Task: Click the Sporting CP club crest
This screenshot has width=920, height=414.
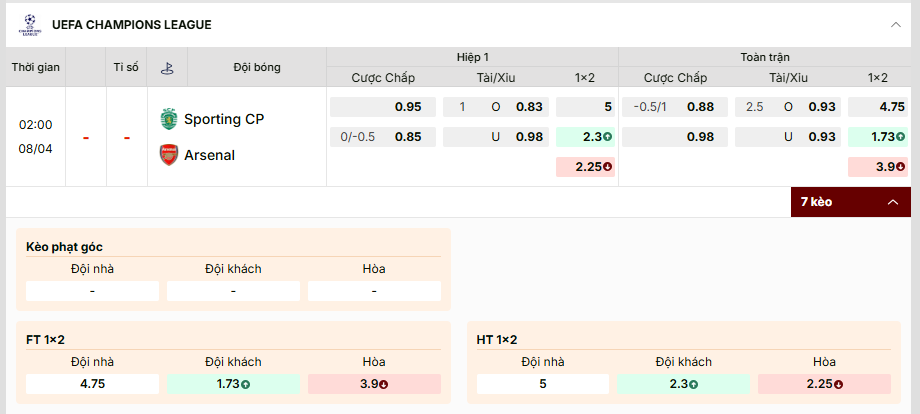Action: [168, 119]
